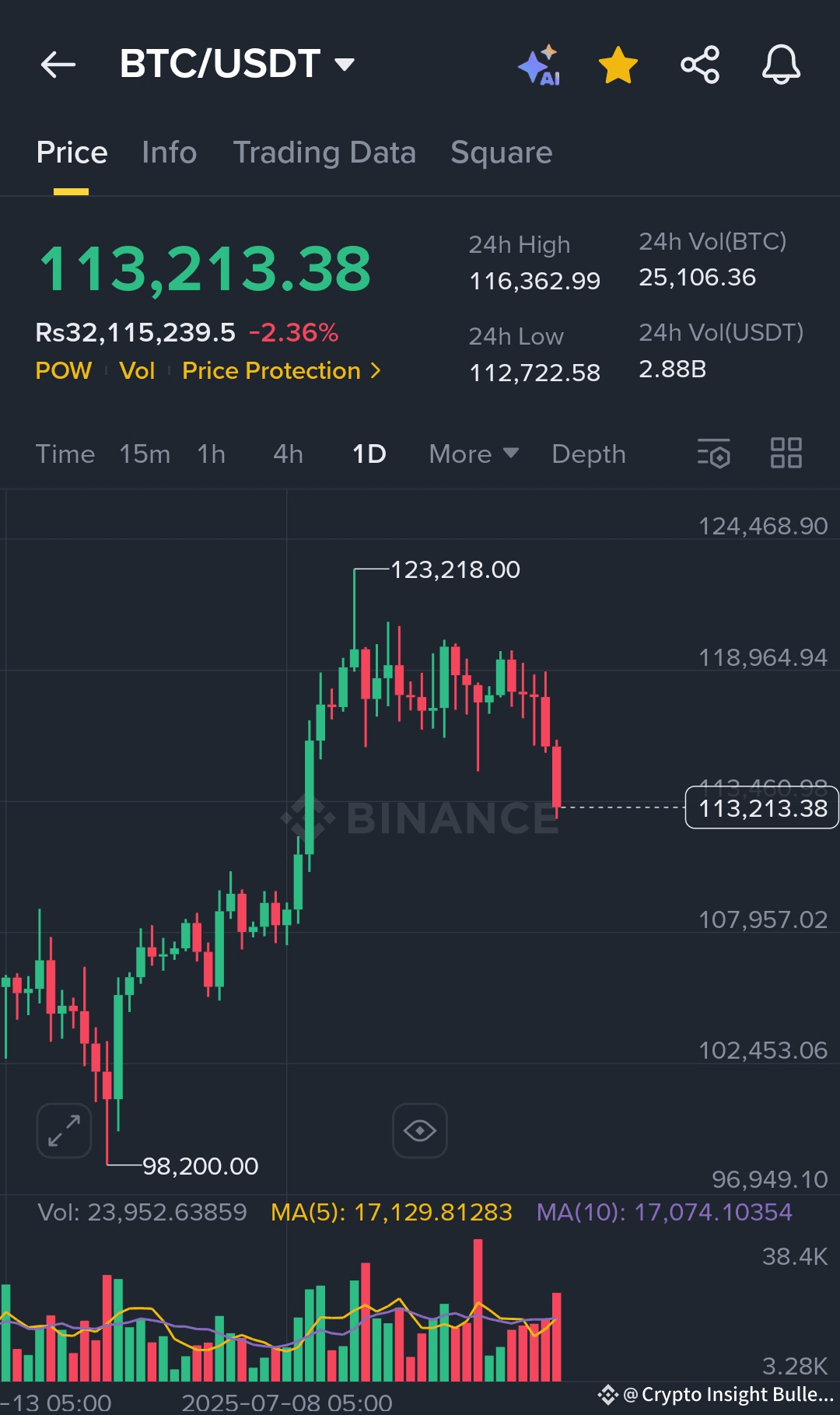This screenshot has height=1415, width=840.
Task: Click the current price marker 113,213.38
Action: tap(761, 808)
